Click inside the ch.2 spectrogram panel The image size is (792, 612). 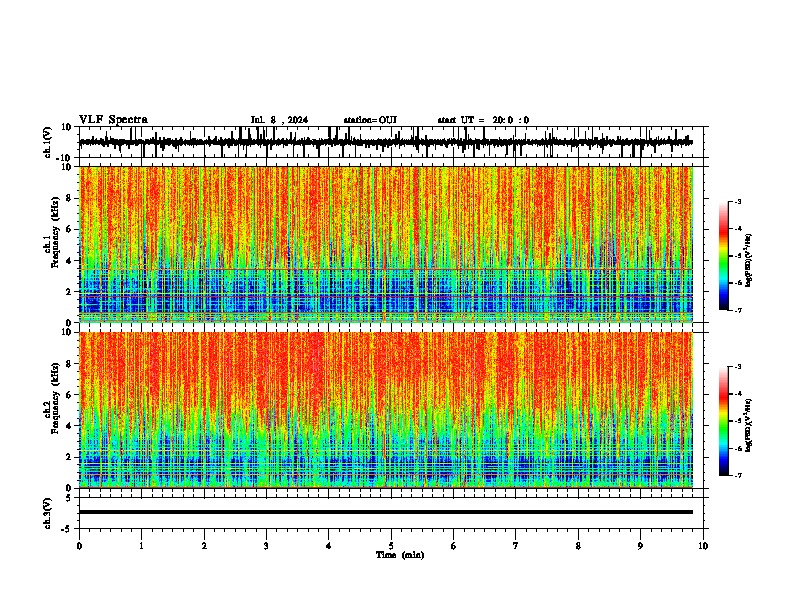click(x=386, y=410)
